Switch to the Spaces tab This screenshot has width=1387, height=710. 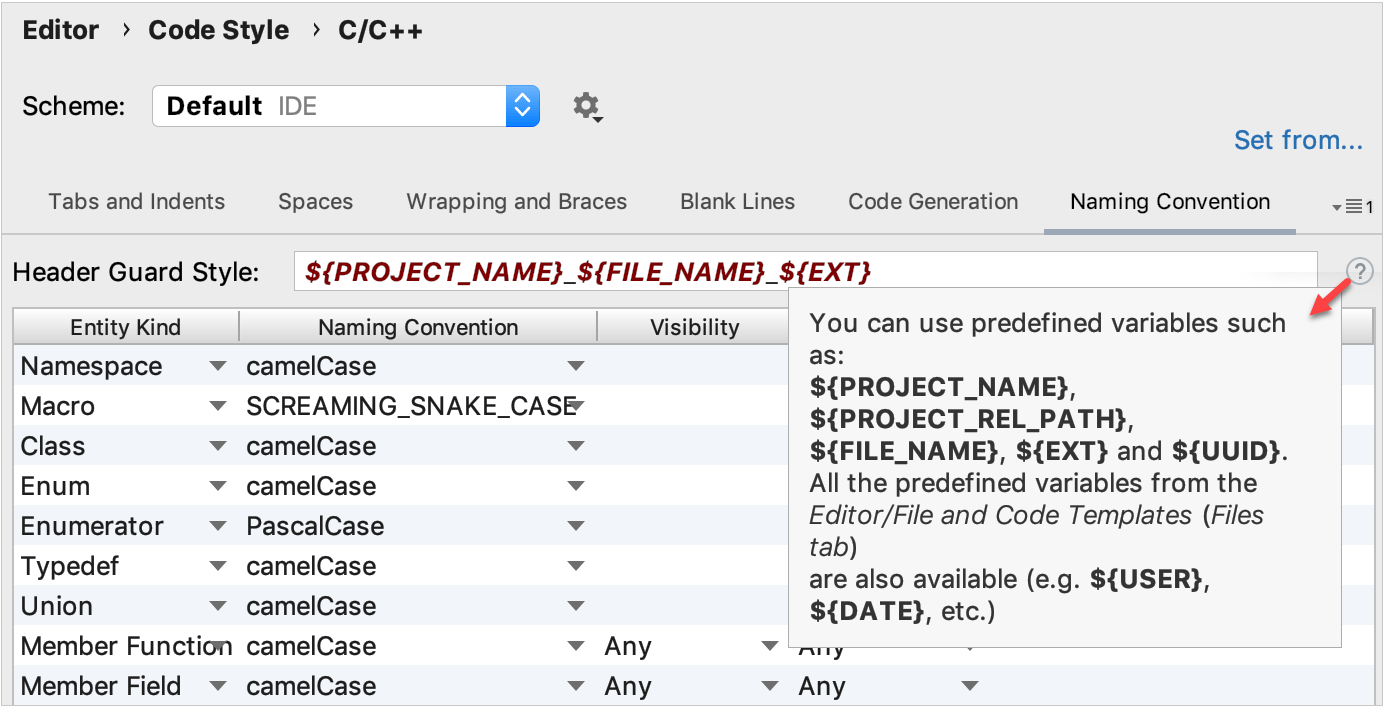click(x=315, y=201)
